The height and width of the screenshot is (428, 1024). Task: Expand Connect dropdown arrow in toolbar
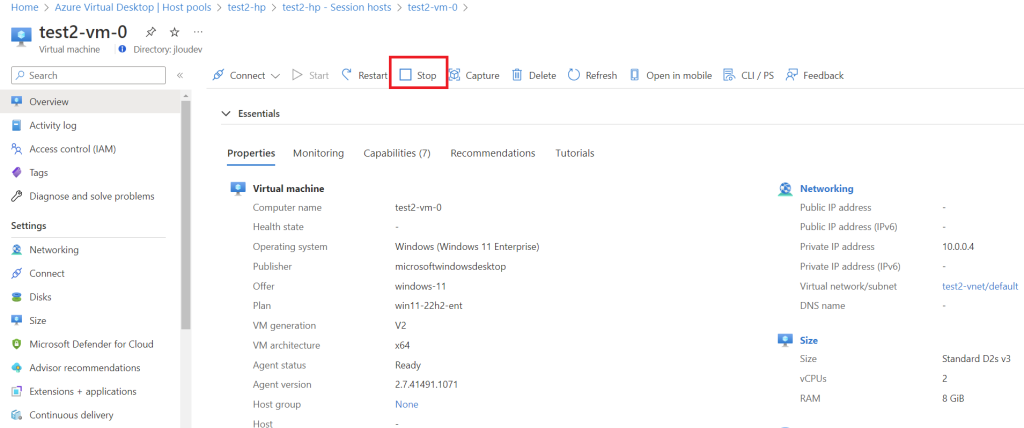click(275, 76)
